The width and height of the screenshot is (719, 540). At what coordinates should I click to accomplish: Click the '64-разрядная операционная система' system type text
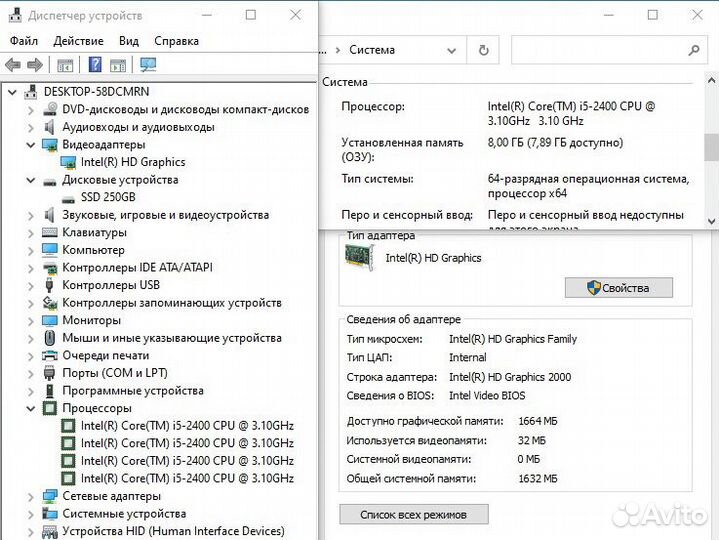(x=587, y=179)
